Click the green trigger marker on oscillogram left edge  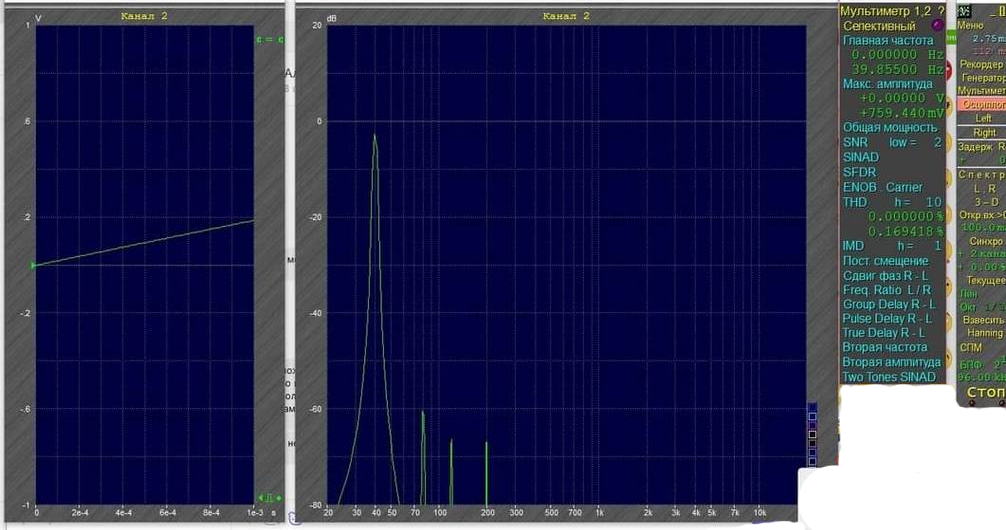[34, 265]
